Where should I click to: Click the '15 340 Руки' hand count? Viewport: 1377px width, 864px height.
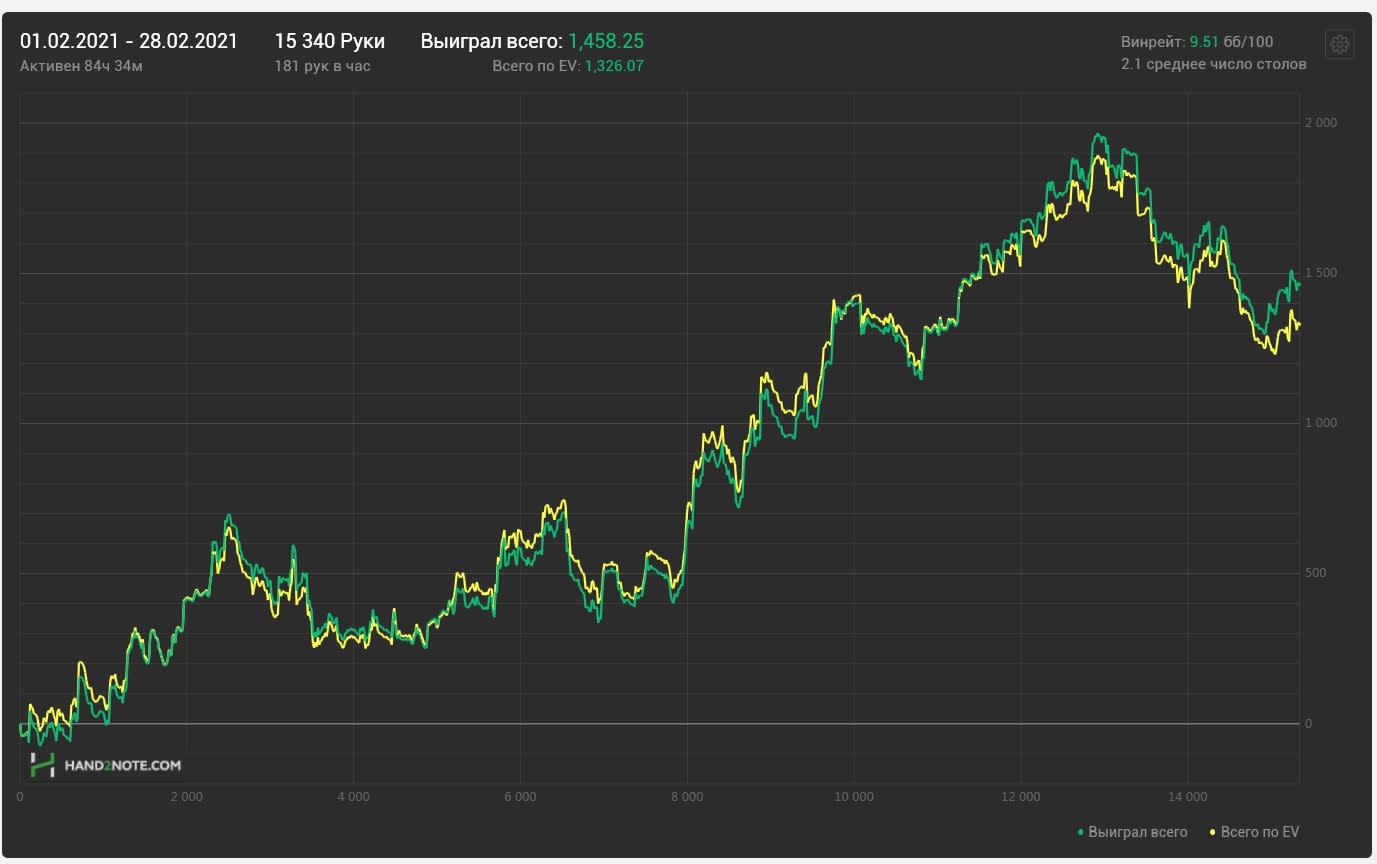329,41
